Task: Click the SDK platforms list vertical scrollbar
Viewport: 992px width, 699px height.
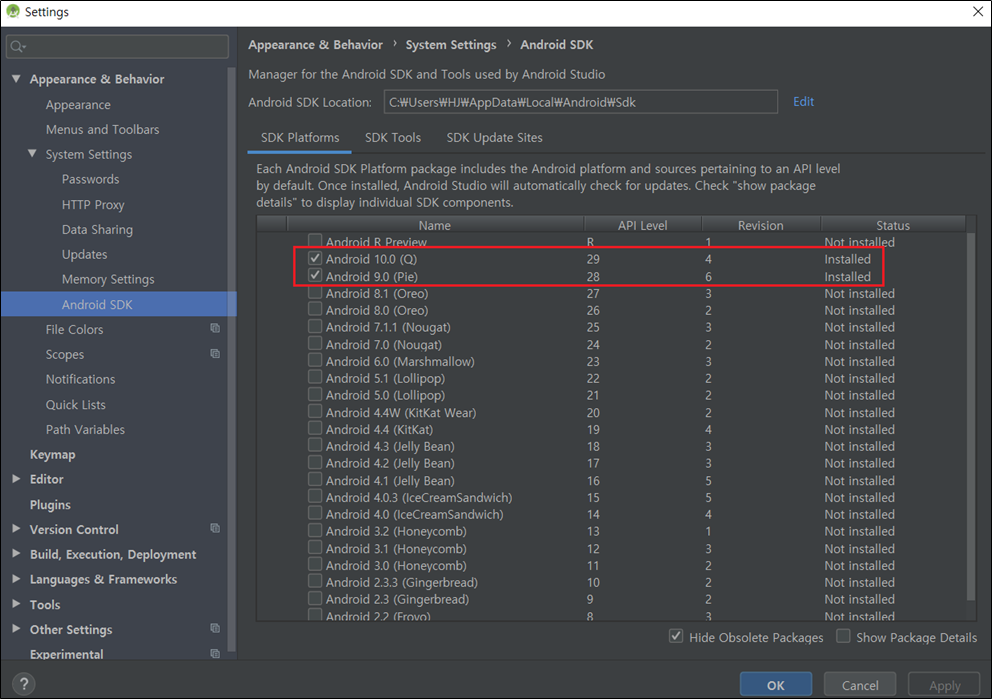Action: click(x=971, y=418)
